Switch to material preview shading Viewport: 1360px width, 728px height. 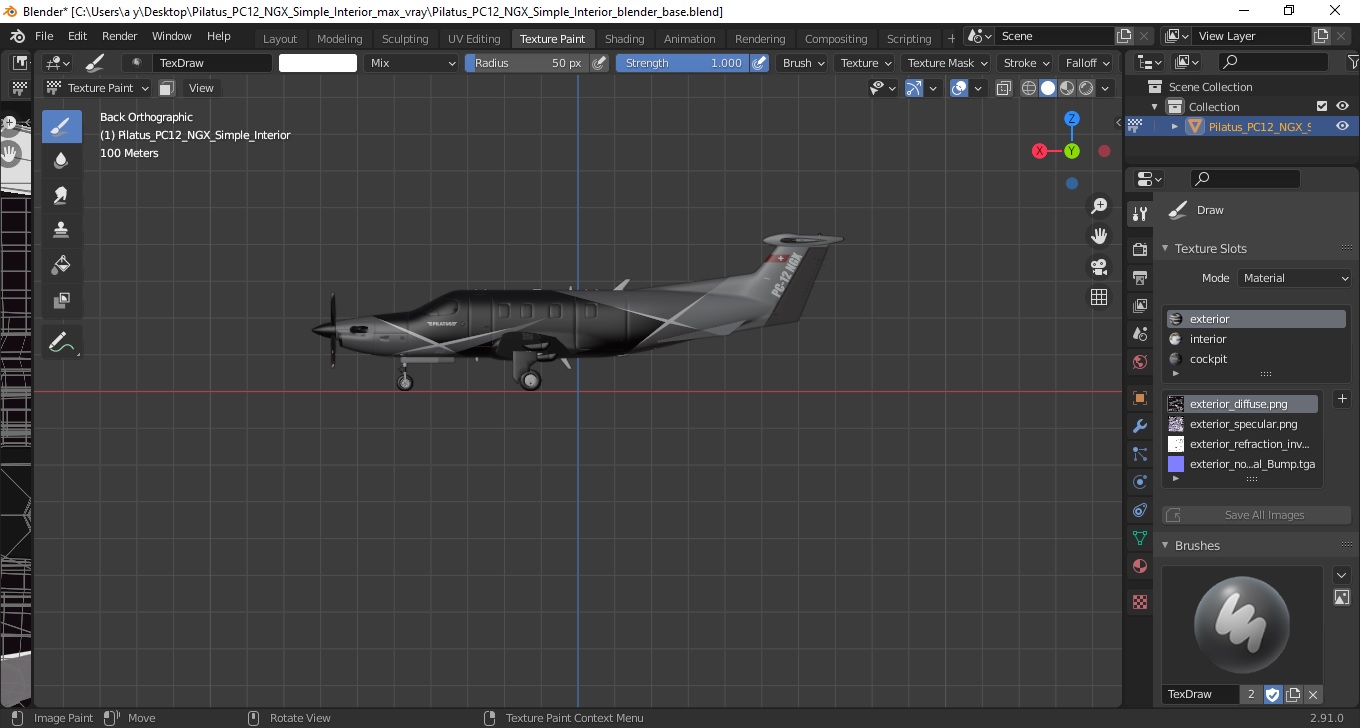coord(1067,88)
